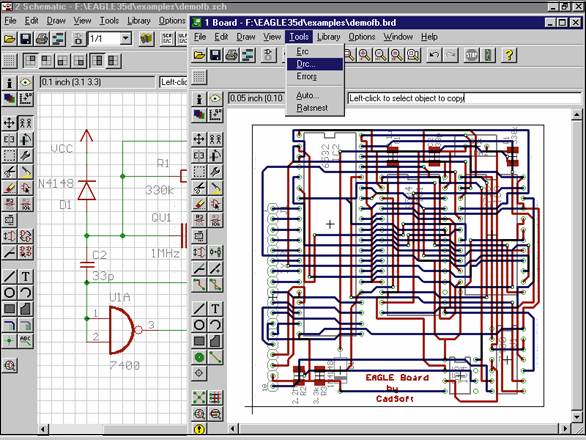Click the Stop button in Board toolbar

point(471,55)
